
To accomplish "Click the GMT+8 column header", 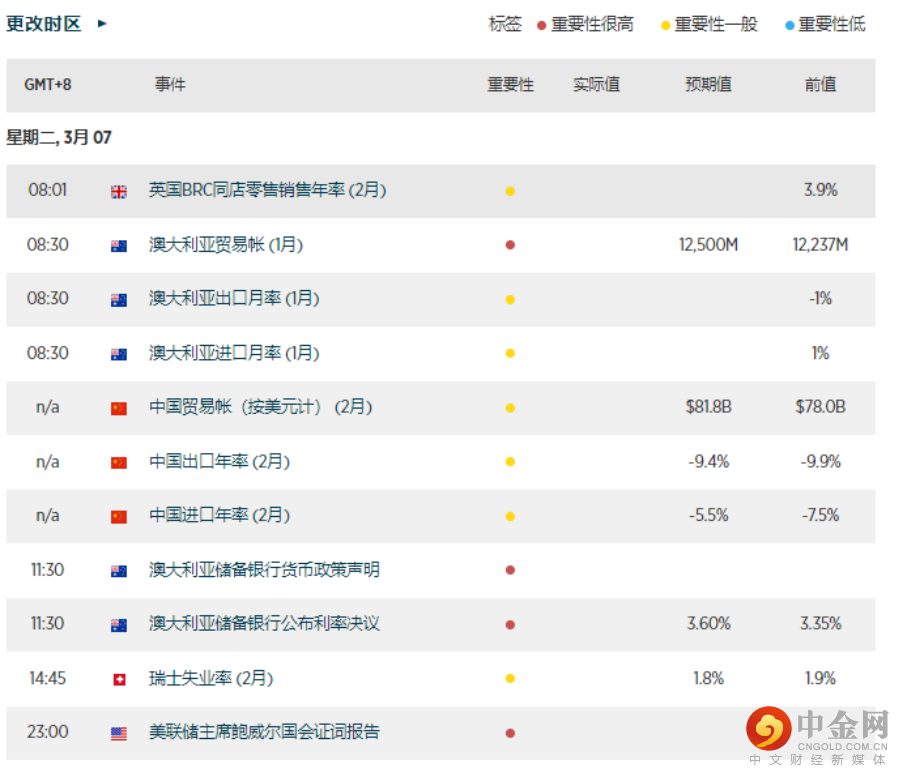I will (x=48, y=85).
